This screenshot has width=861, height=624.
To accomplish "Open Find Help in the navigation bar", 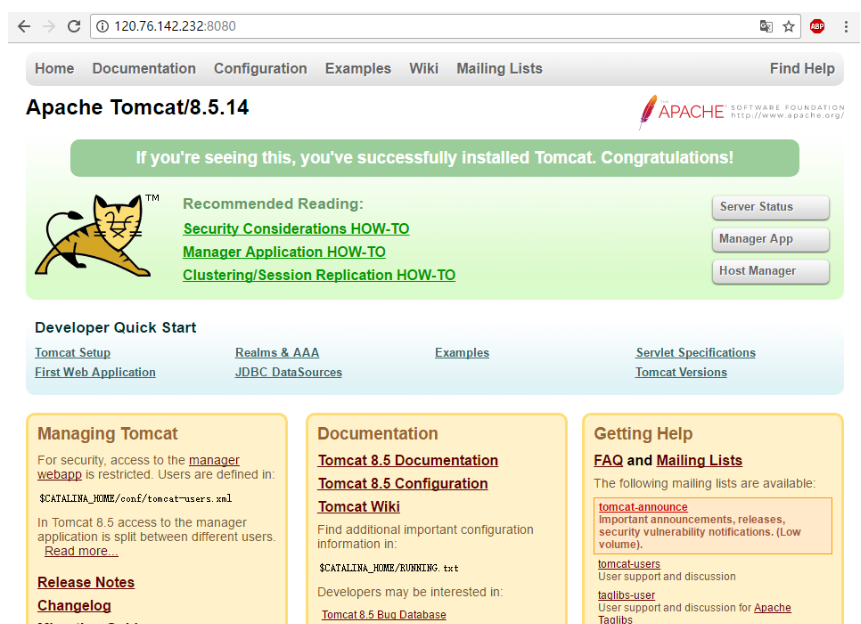I will 802,69.
